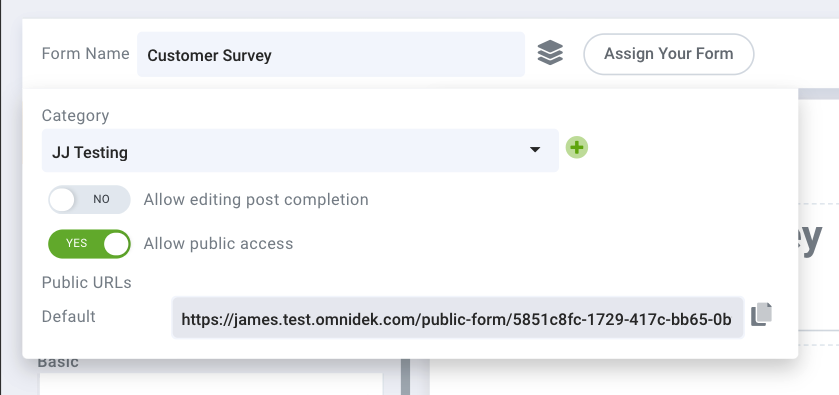The image size is (839, 395).
Task: Click the Public URLs heading
Action: (x=87, y=283)
